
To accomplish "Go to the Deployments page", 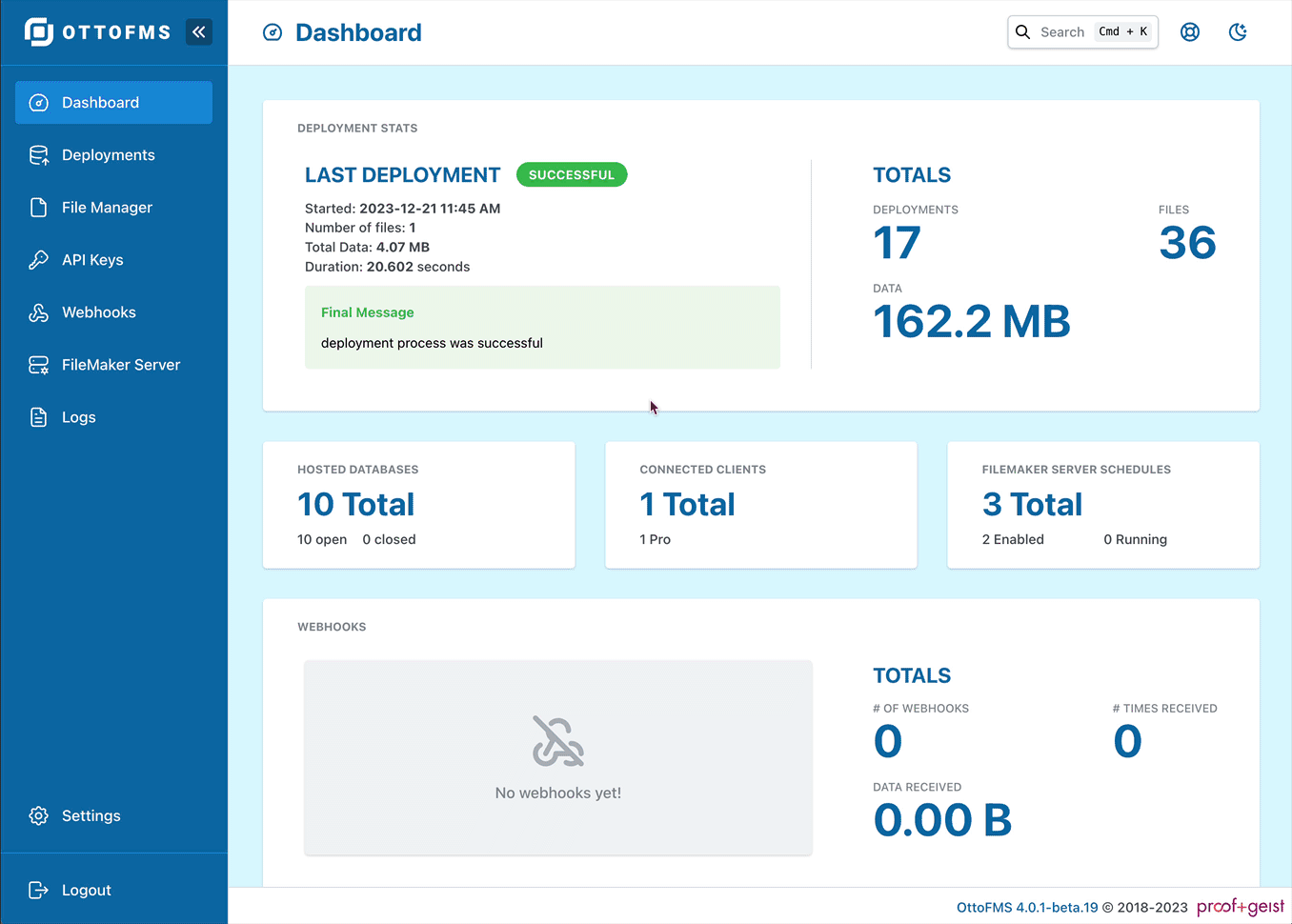I will [x=113, y=155].
